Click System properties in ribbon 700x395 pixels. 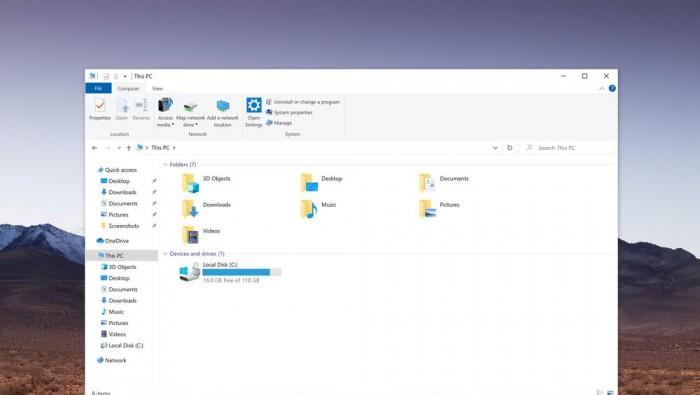click(289, 112)
